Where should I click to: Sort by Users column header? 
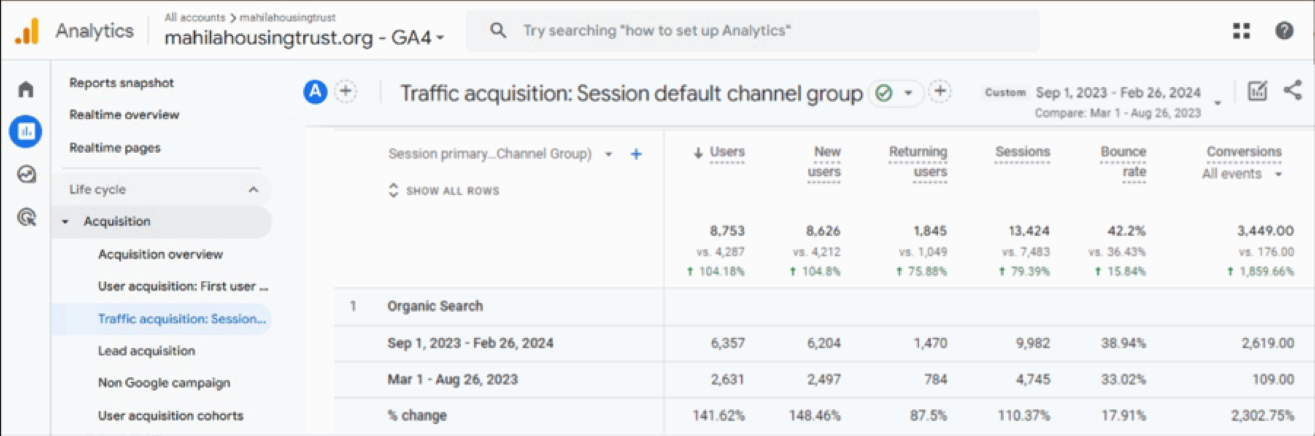(727, 152)
